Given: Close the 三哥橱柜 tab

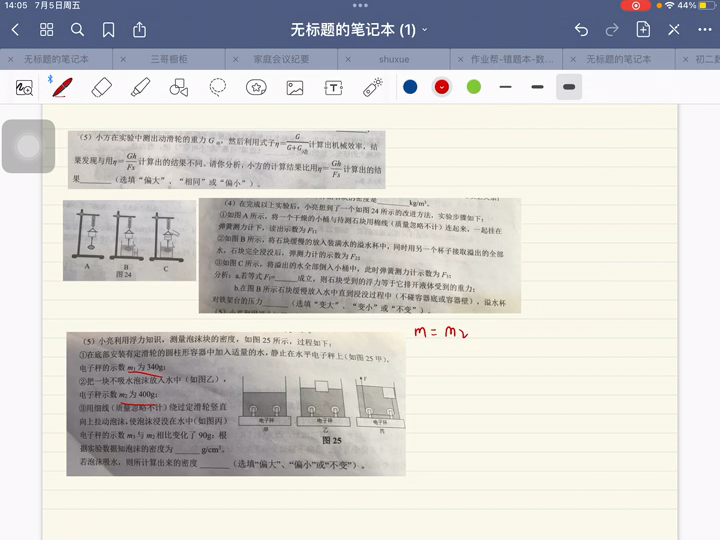Looking at the screenshot, I should point(123,59).
